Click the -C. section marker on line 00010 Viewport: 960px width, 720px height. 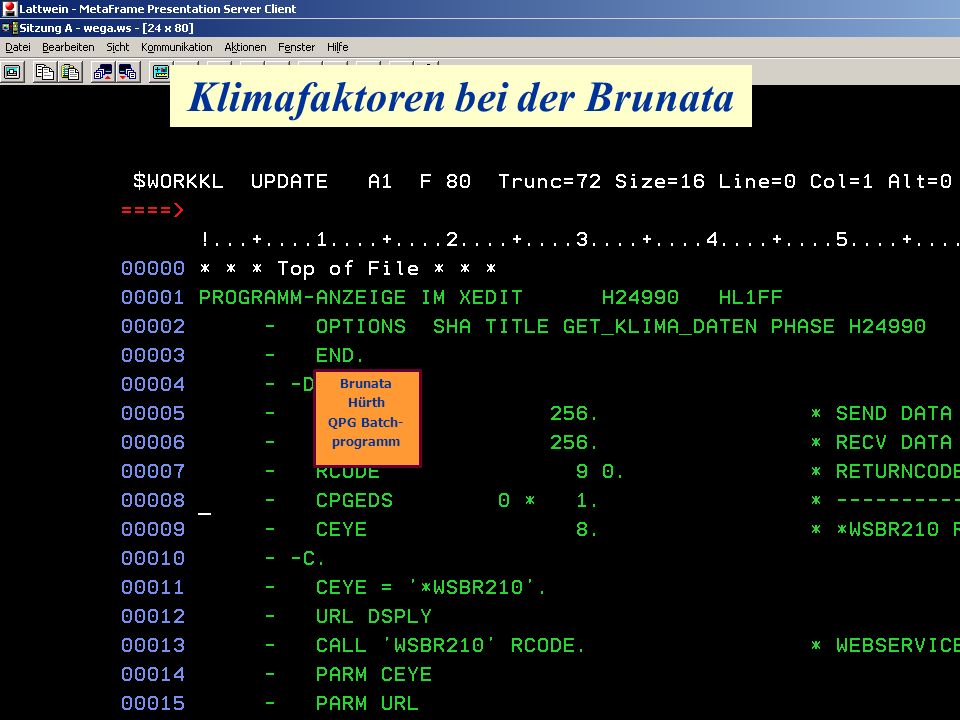(308, 558)
